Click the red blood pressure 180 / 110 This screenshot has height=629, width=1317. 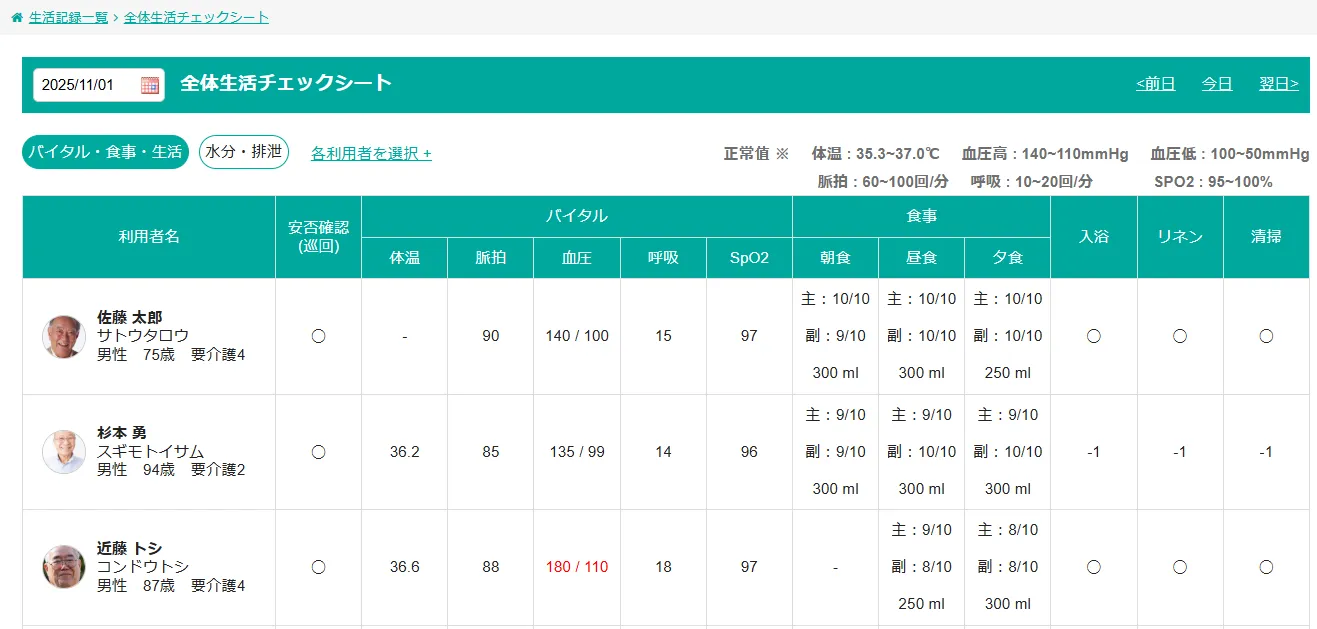577,567
